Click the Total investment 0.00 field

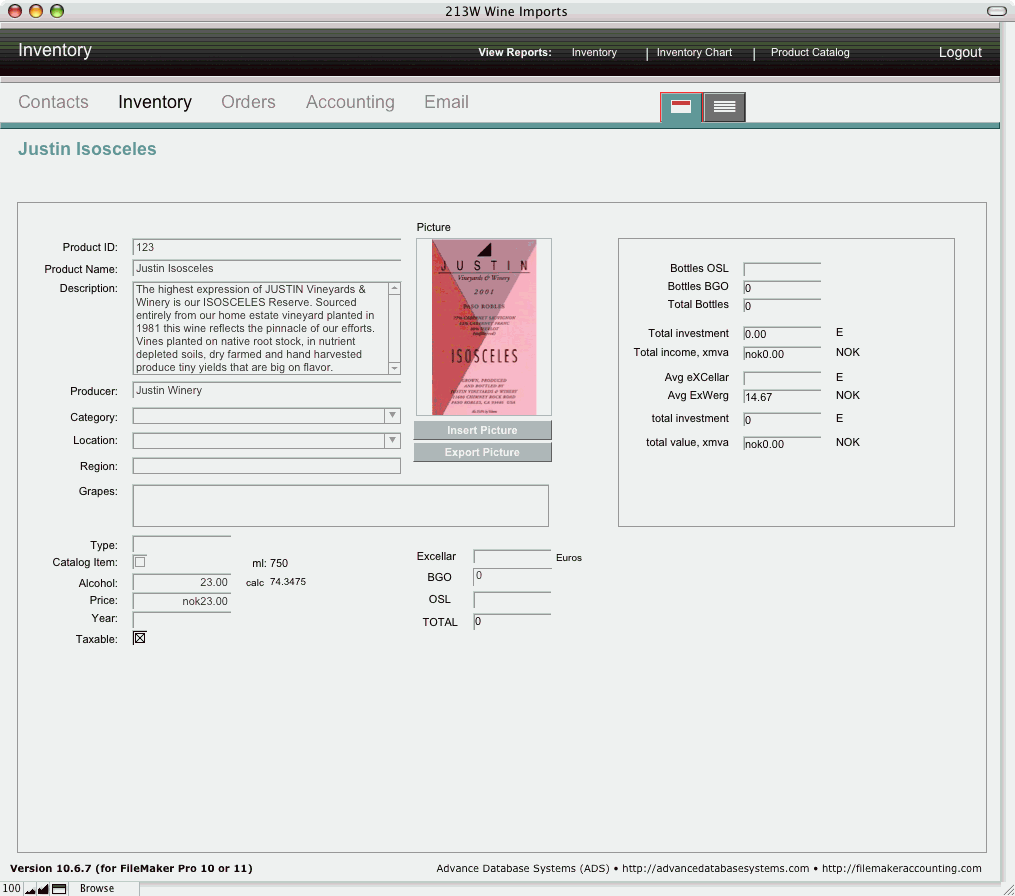coord(782,334)
